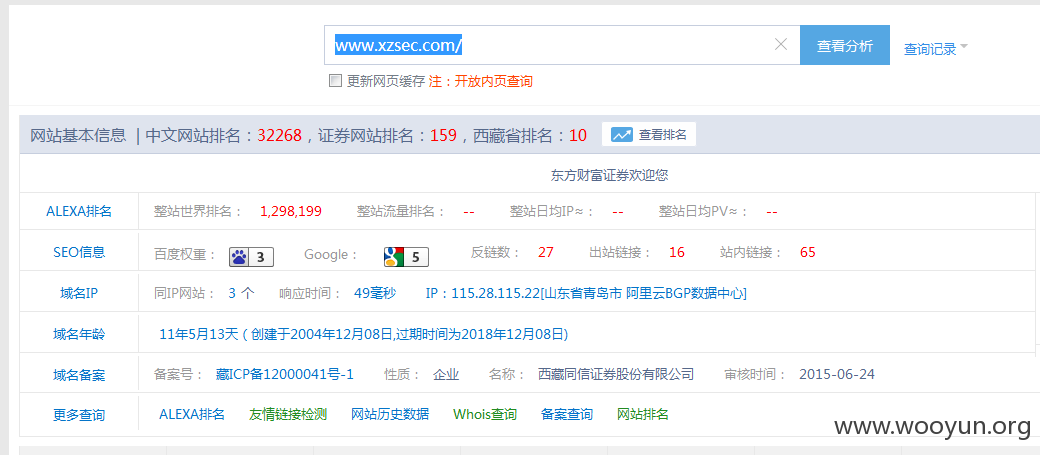This screenshot has width=1040, height=455.
Task: Open the ALEXA排名 row label
Action: coord(79,211)
